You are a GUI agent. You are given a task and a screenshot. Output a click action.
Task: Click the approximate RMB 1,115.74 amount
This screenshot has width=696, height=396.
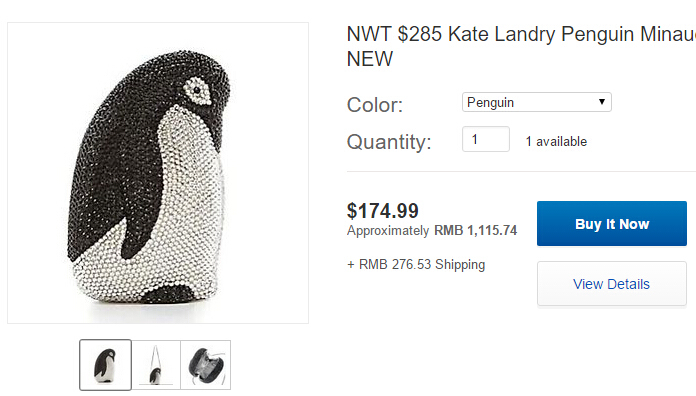coord(475,230)
